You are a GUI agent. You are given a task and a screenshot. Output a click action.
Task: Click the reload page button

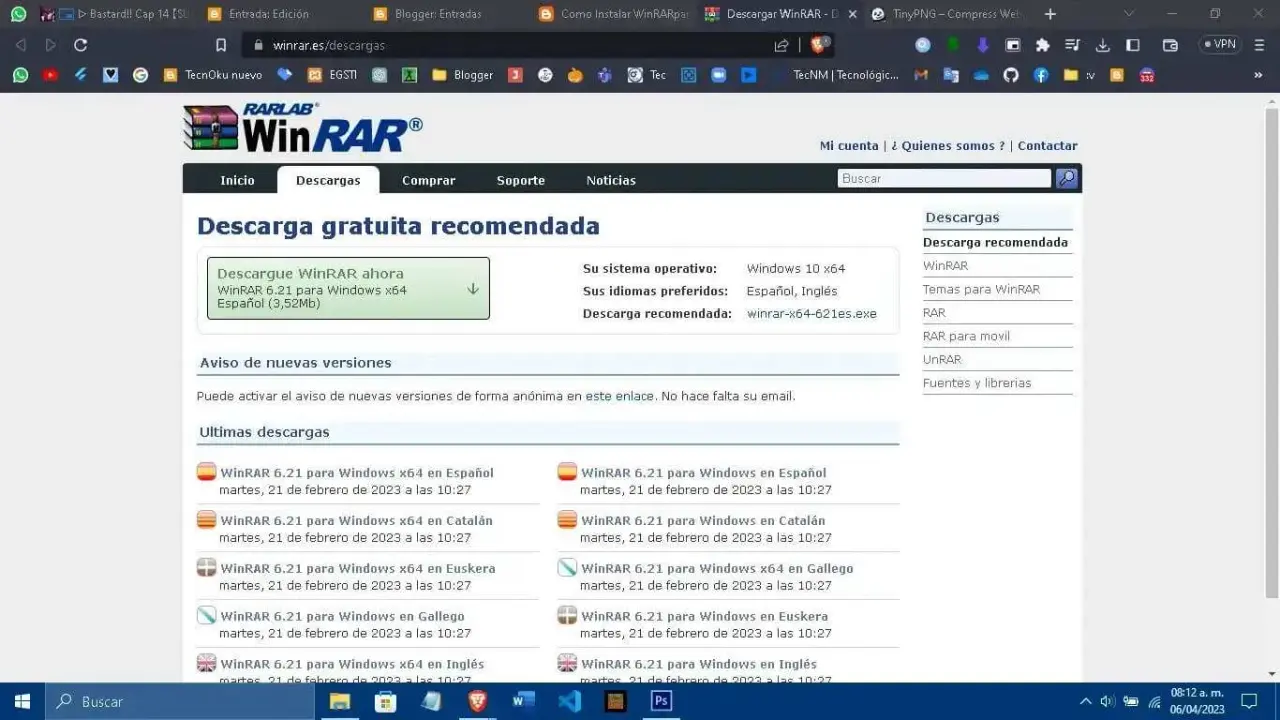(x=81, y=45)
